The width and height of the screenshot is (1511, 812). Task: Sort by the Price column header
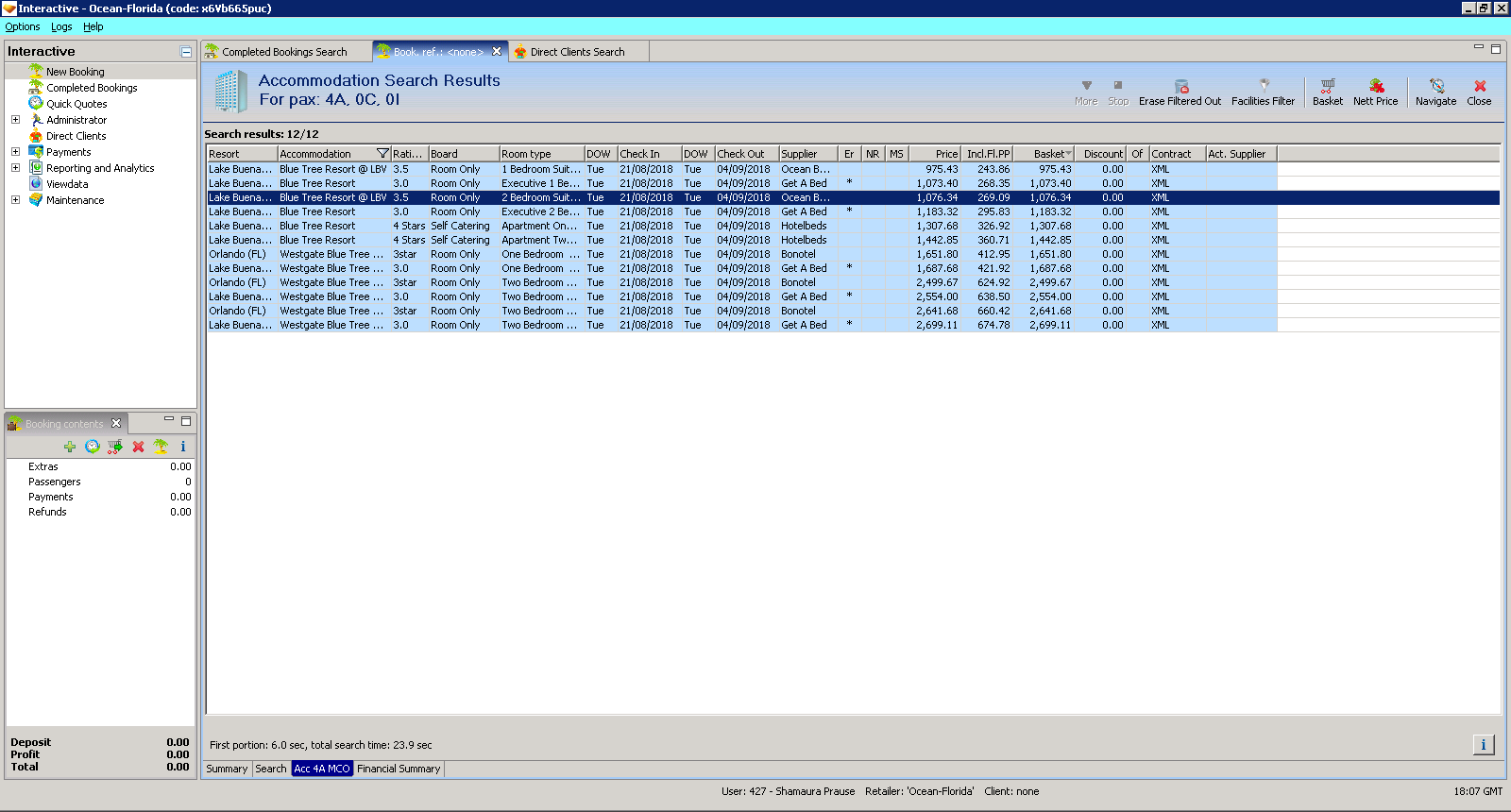coord(935,154)
